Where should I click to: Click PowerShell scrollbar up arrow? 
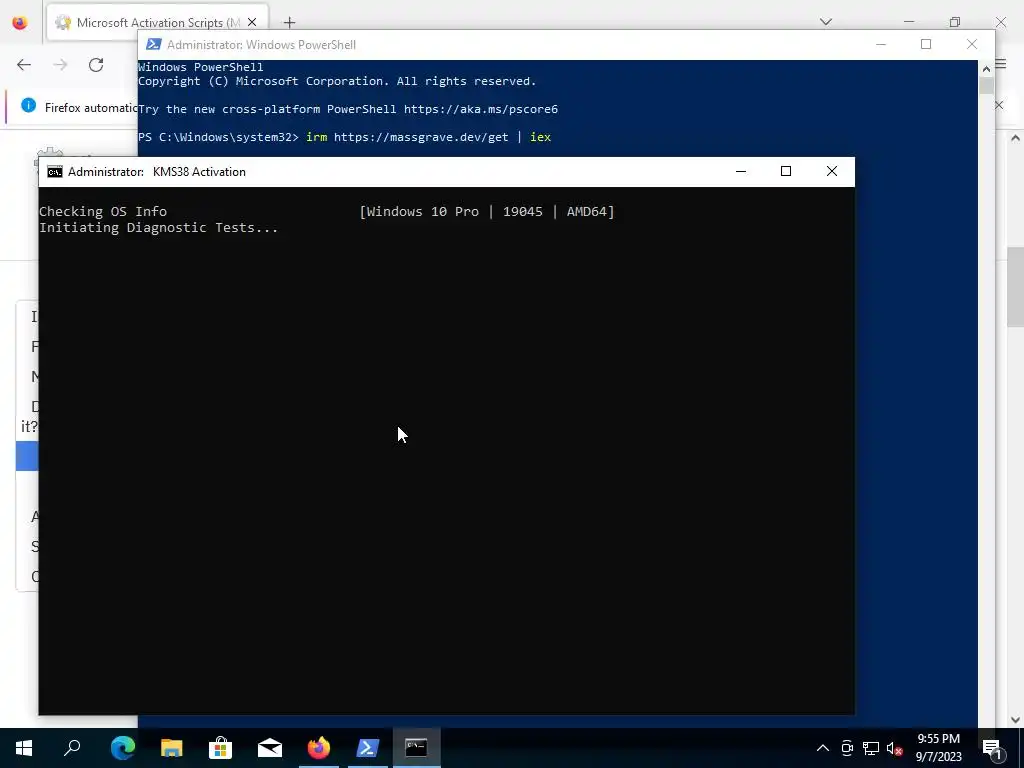click(x=986, y=68)
